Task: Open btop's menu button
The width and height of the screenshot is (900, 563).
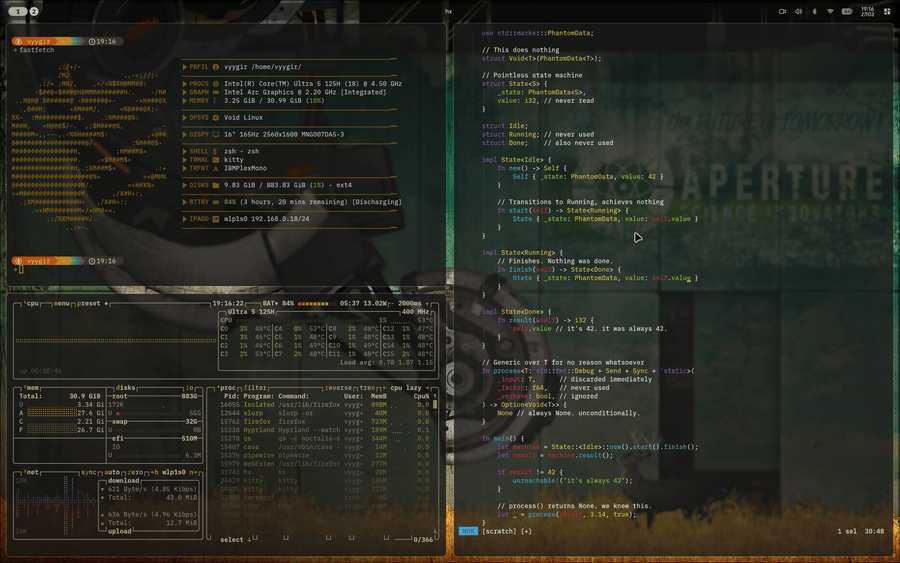Action: tap(61, 304)
